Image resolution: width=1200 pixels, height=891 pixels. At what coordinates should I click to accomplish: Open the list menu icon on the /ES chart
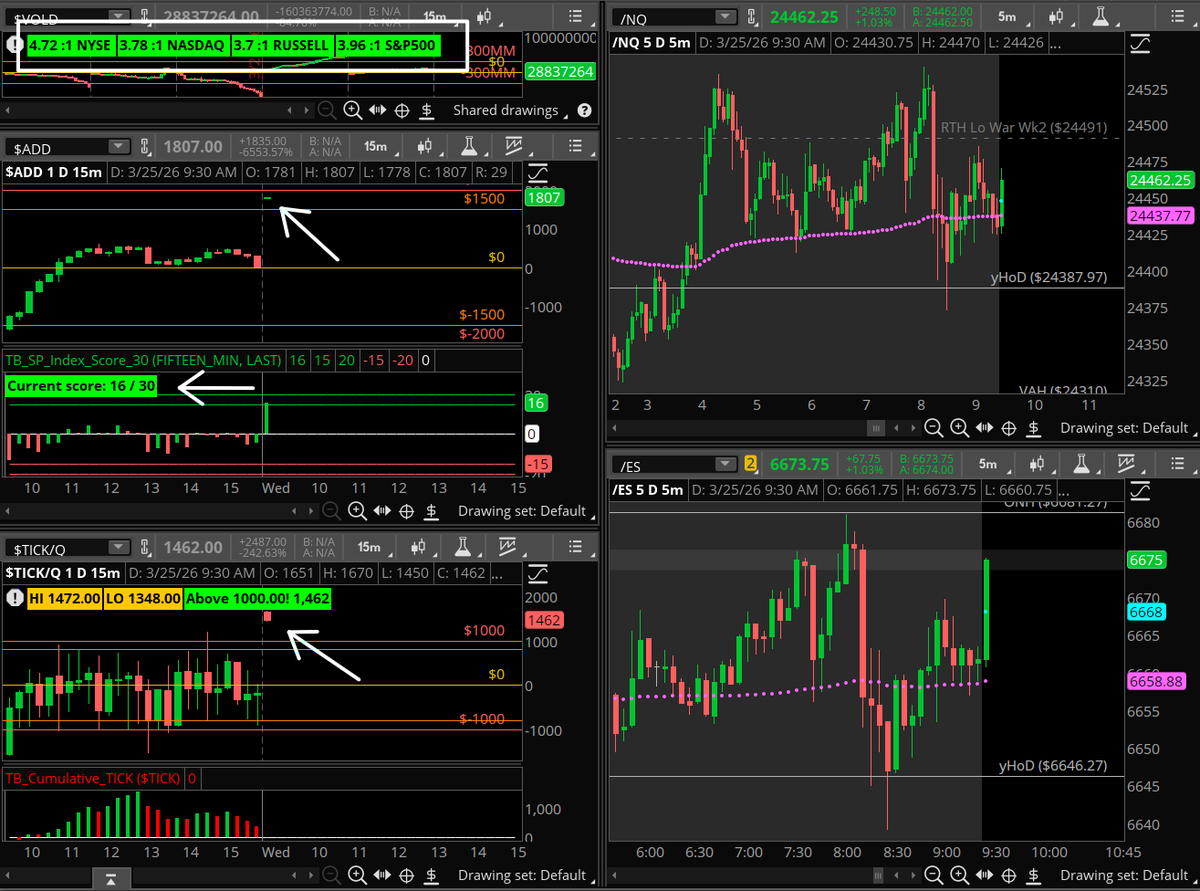(x=1176, y=464)
